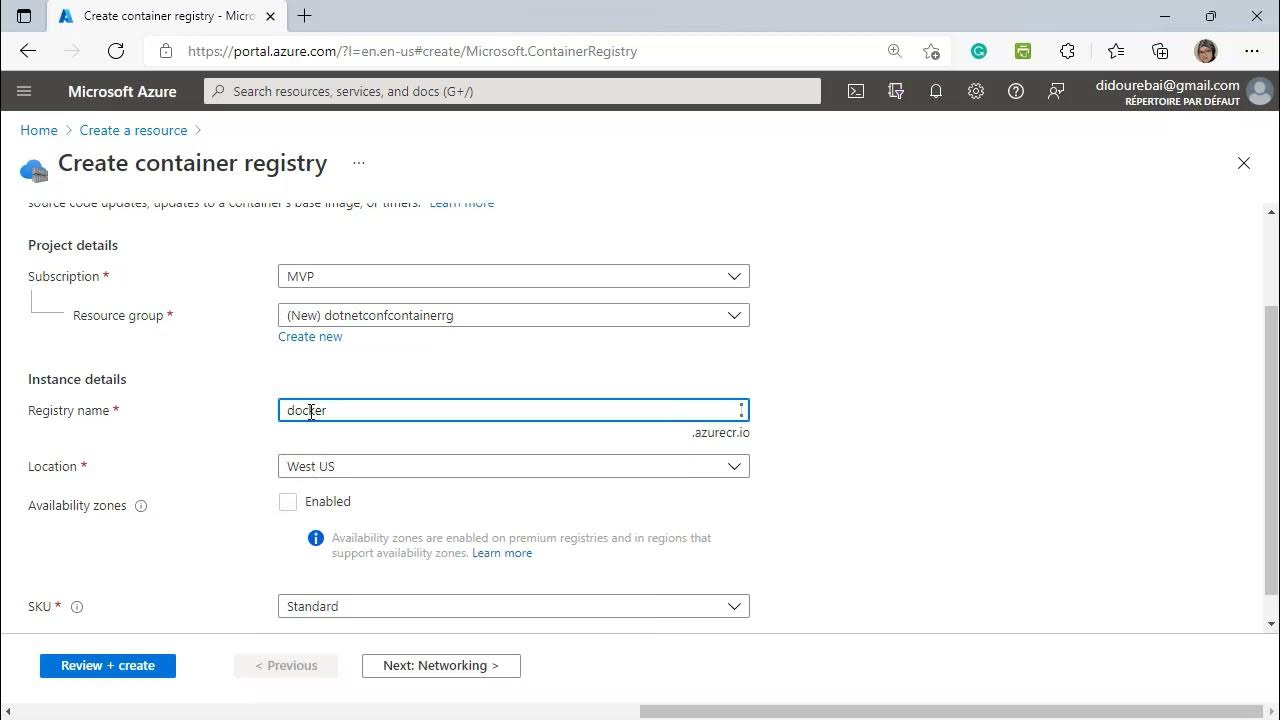Open the Learn more link near tasks text
Image resolution: width=1280 pixels, height=720 pixels.
coord(462,204)
